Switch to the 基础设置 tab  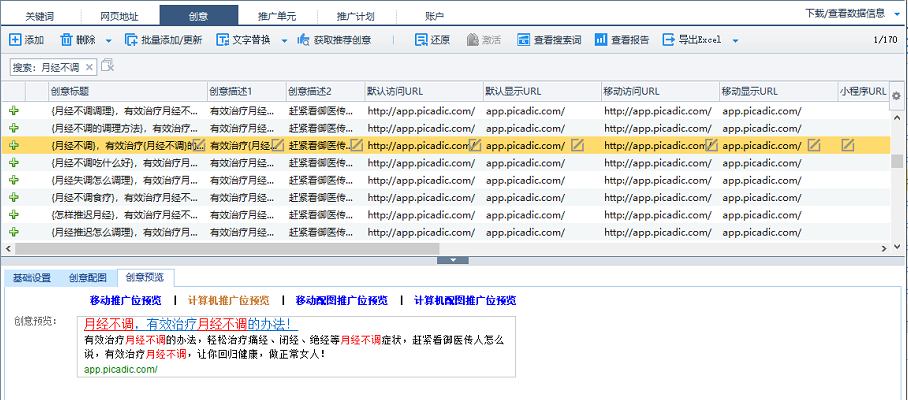pyautogui.click(x=32, y=278)
